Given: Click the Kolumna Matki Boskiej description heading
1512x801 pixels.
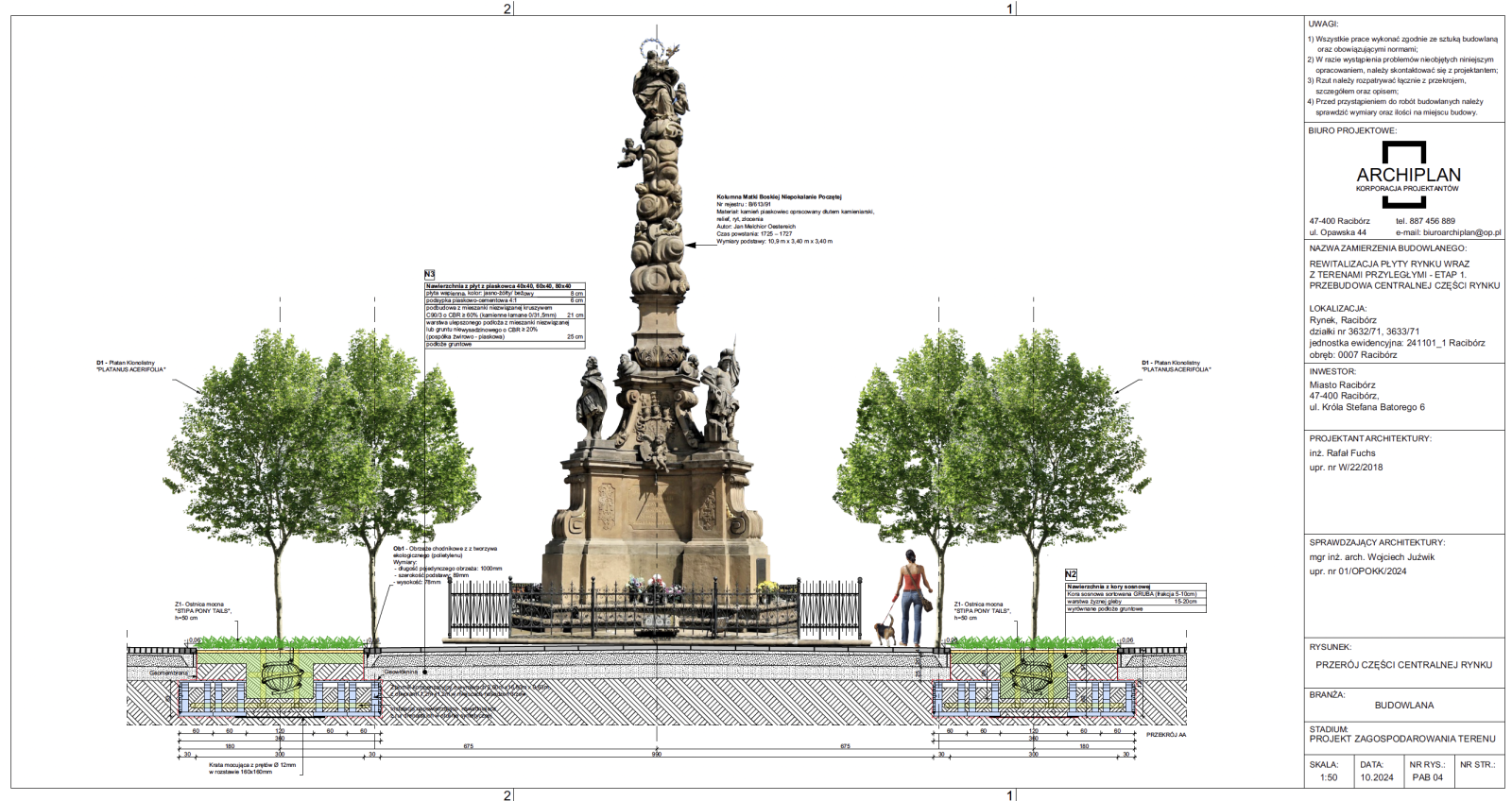Looking at the screenshot, I should [x=779, y=197].
